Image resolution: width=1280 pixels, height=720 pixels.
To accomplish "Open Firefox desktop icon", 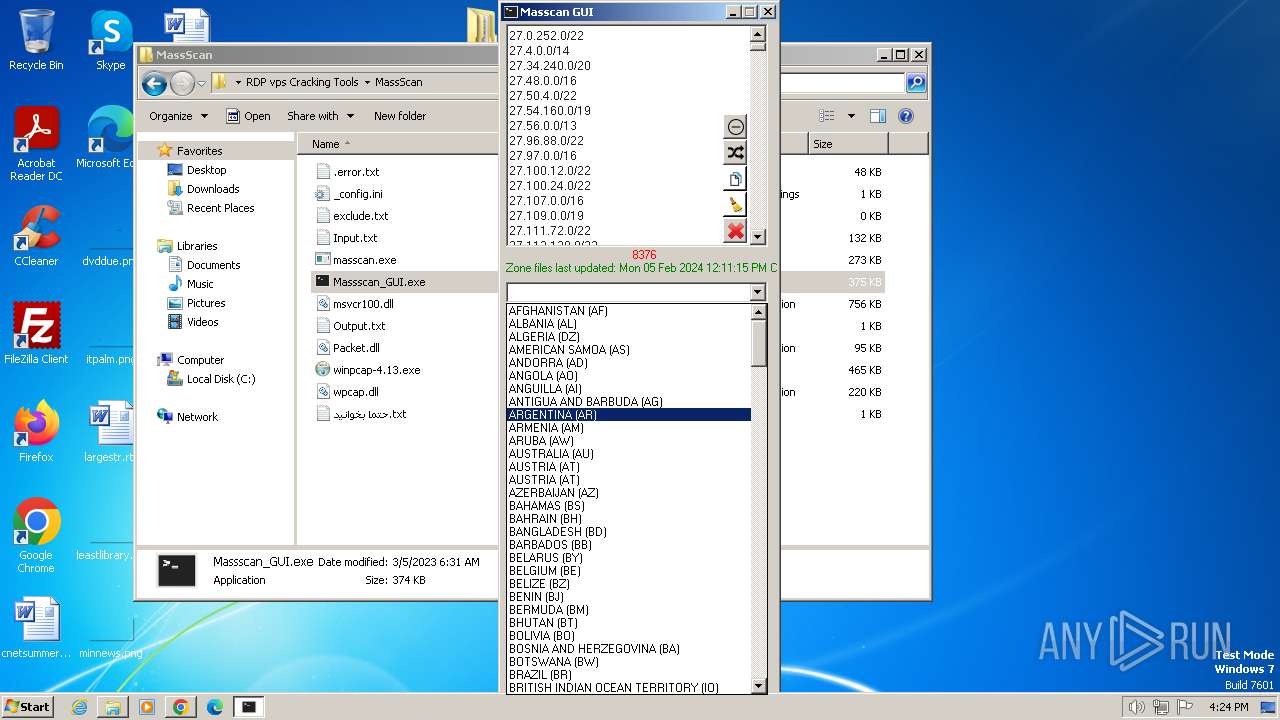I will pyautogui.click(x=36, y=432).
